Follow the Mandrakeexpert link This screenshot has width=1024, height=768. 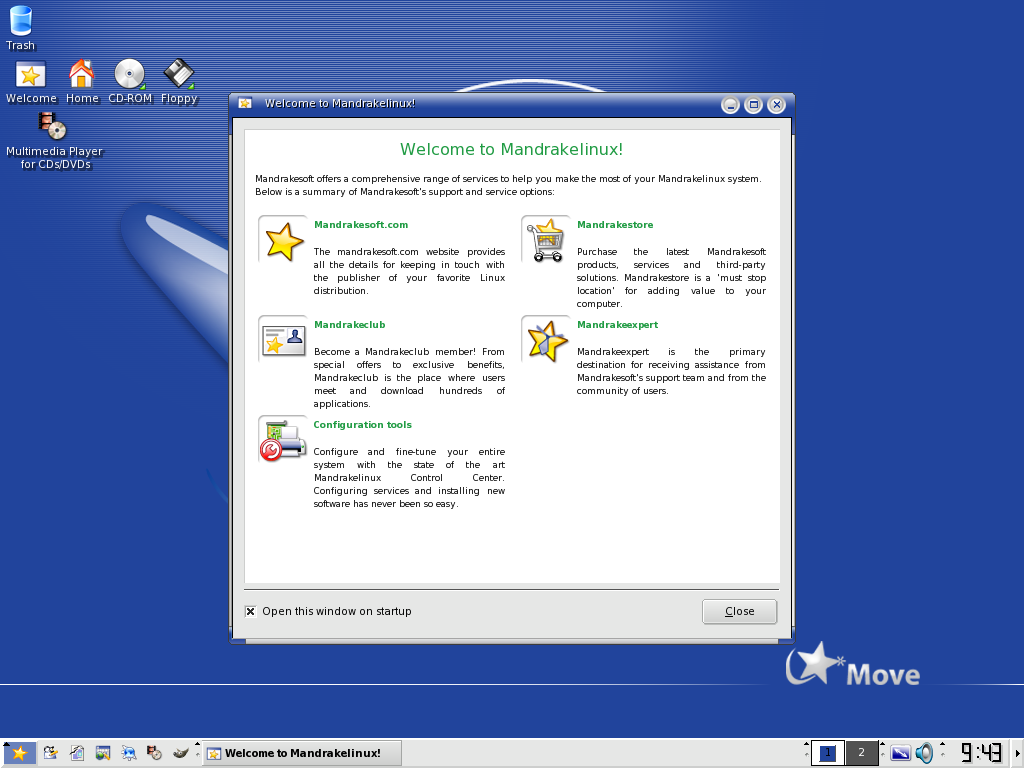(x=617, y=325)
